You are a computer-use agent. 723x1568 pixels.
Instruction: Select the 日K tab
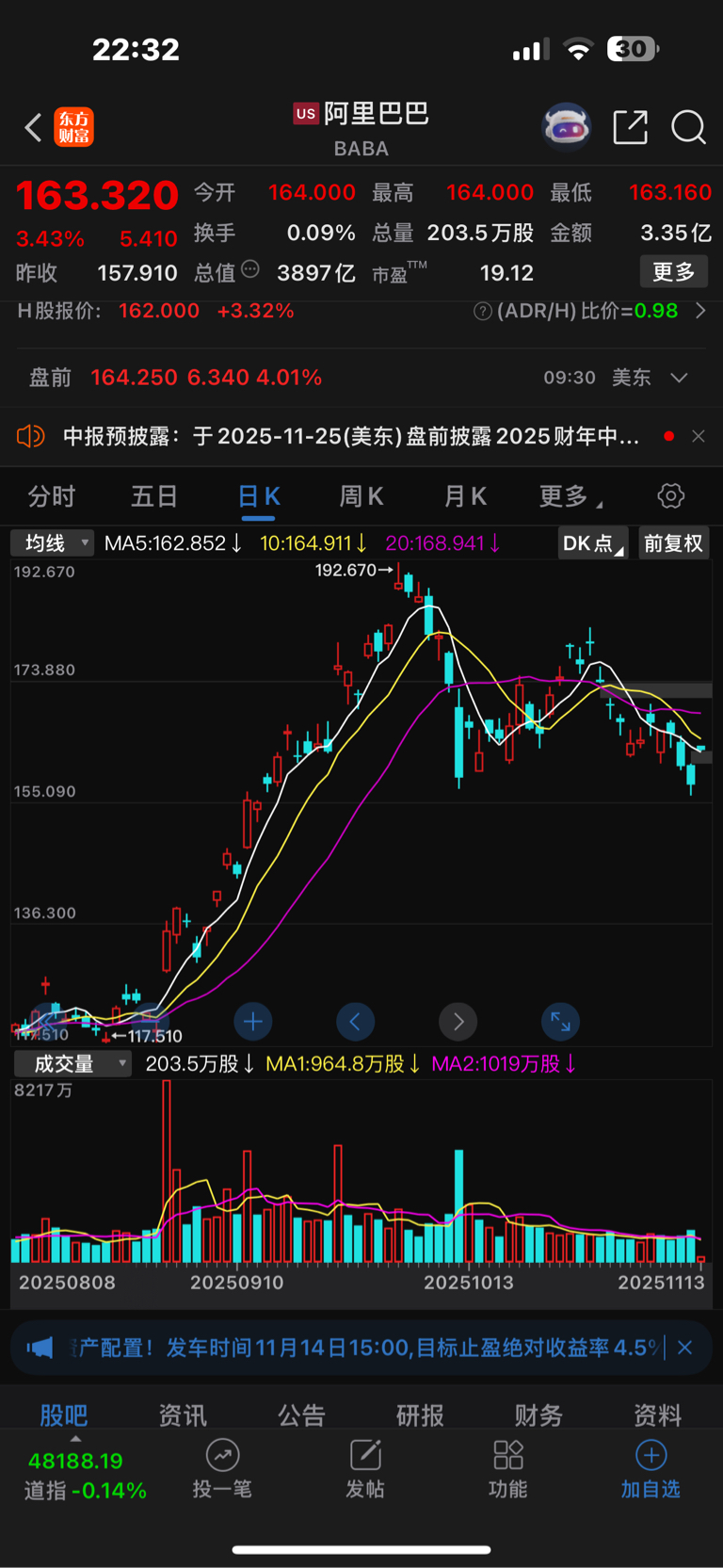point(258,496)
